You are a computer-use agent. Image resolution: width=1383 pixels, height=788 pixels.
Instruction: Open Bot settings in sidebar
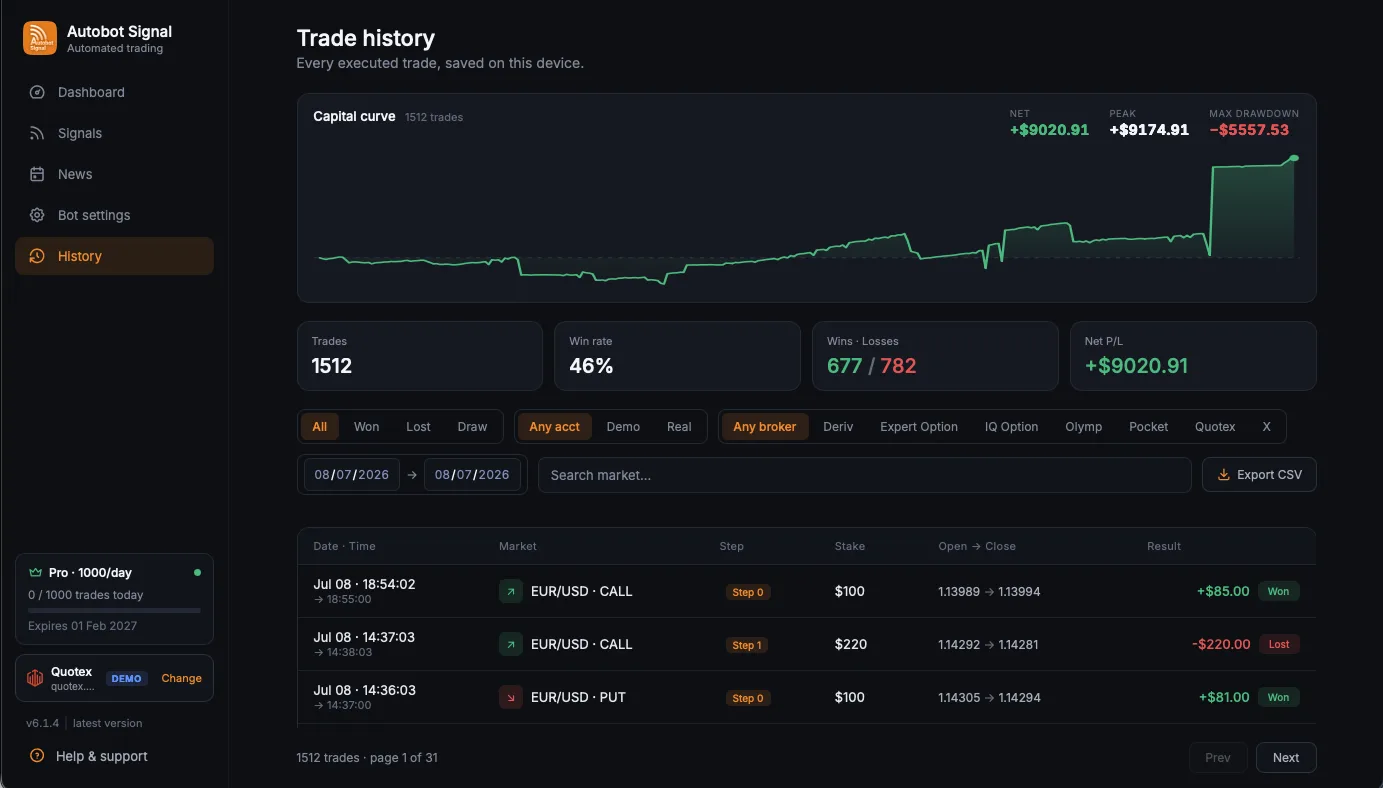point(115,215)
